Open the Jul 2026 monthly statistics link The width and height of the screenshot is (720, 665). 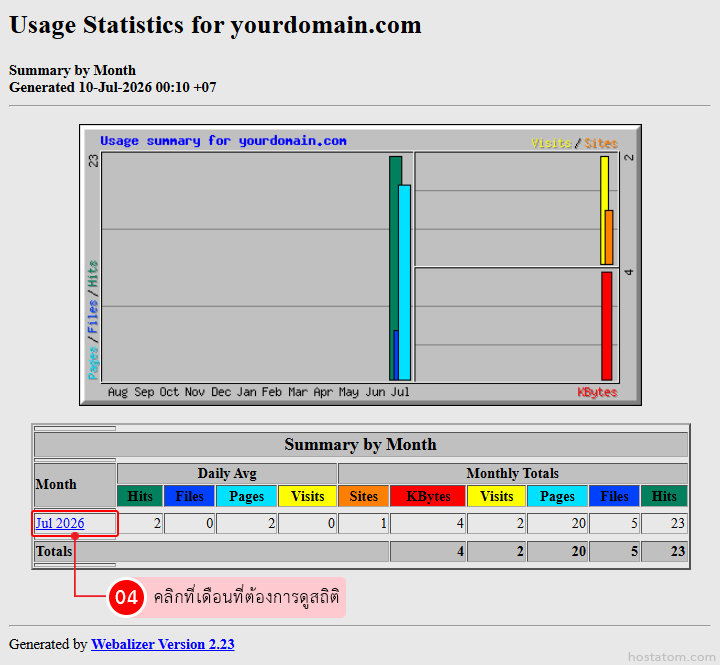60,523
